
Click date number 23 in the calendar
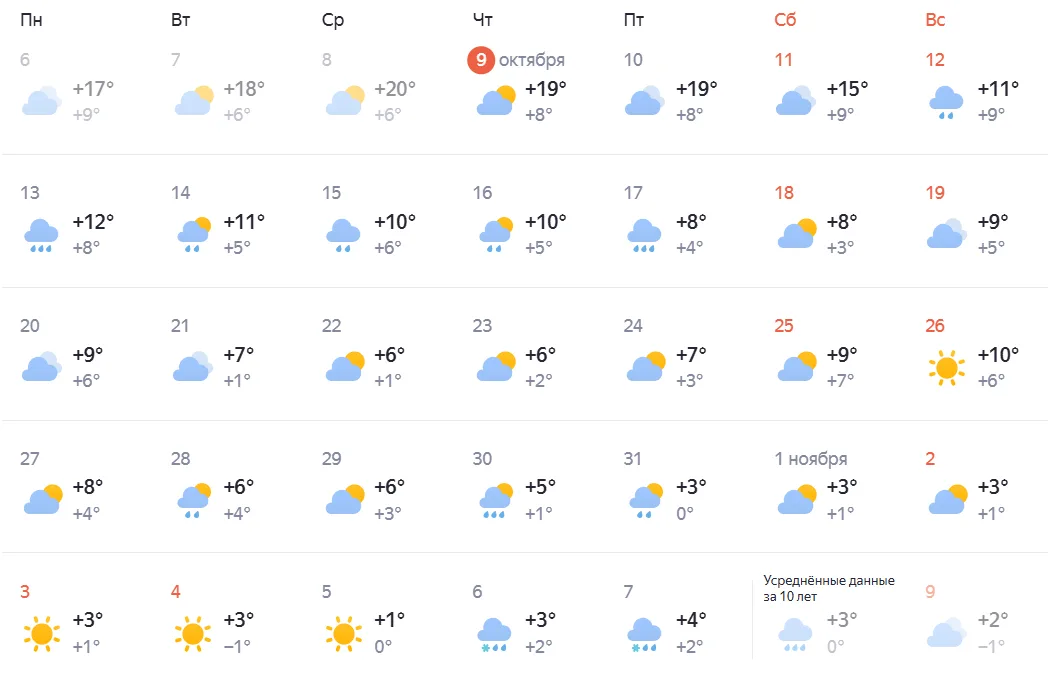[483, 326]
